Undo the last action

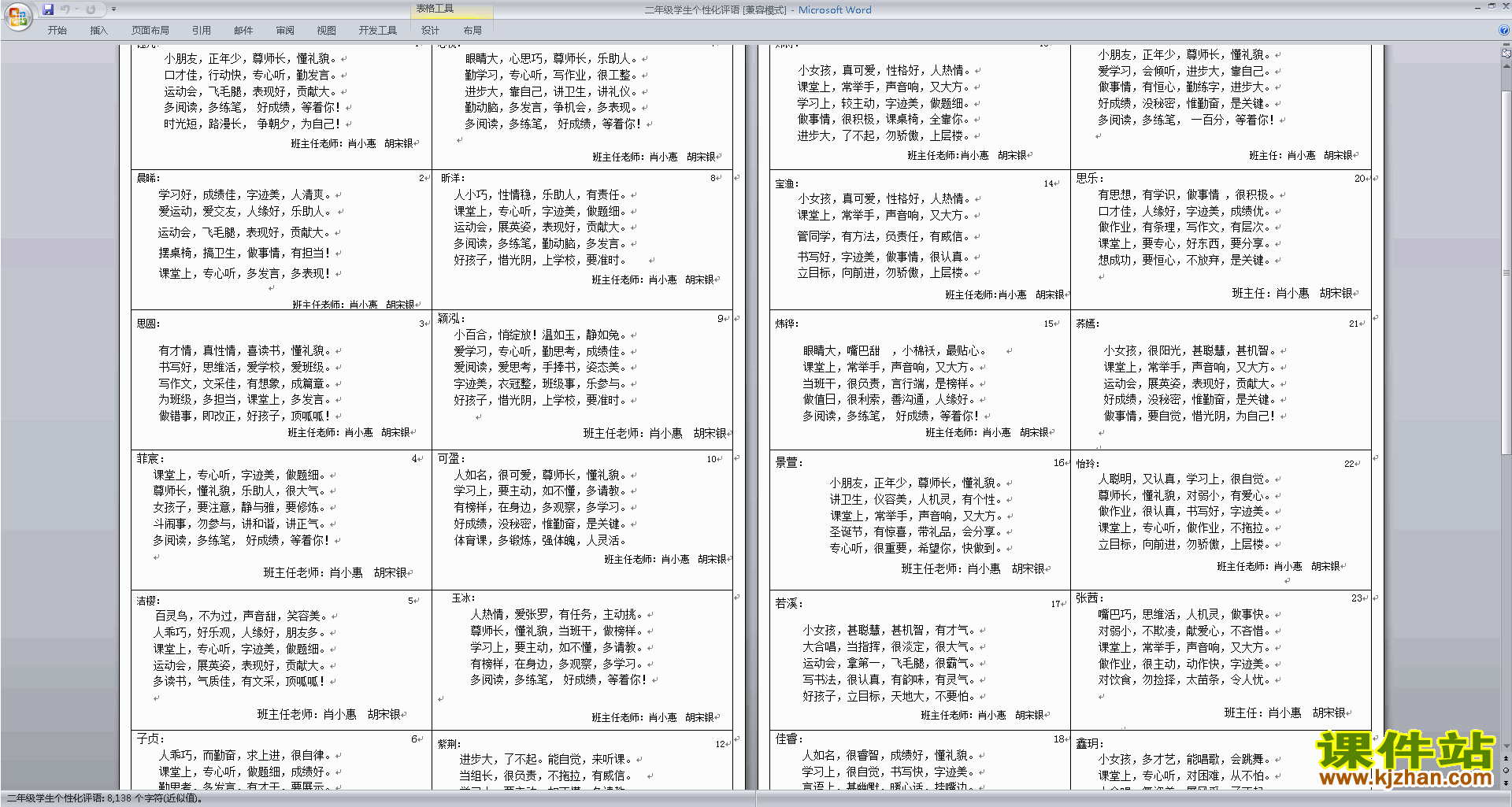[x=65, y=9]
